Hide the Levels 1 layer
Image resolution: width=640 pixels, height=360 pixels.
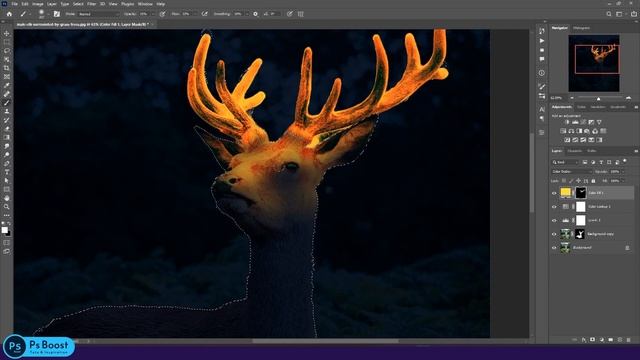click(x=554, y=220)
